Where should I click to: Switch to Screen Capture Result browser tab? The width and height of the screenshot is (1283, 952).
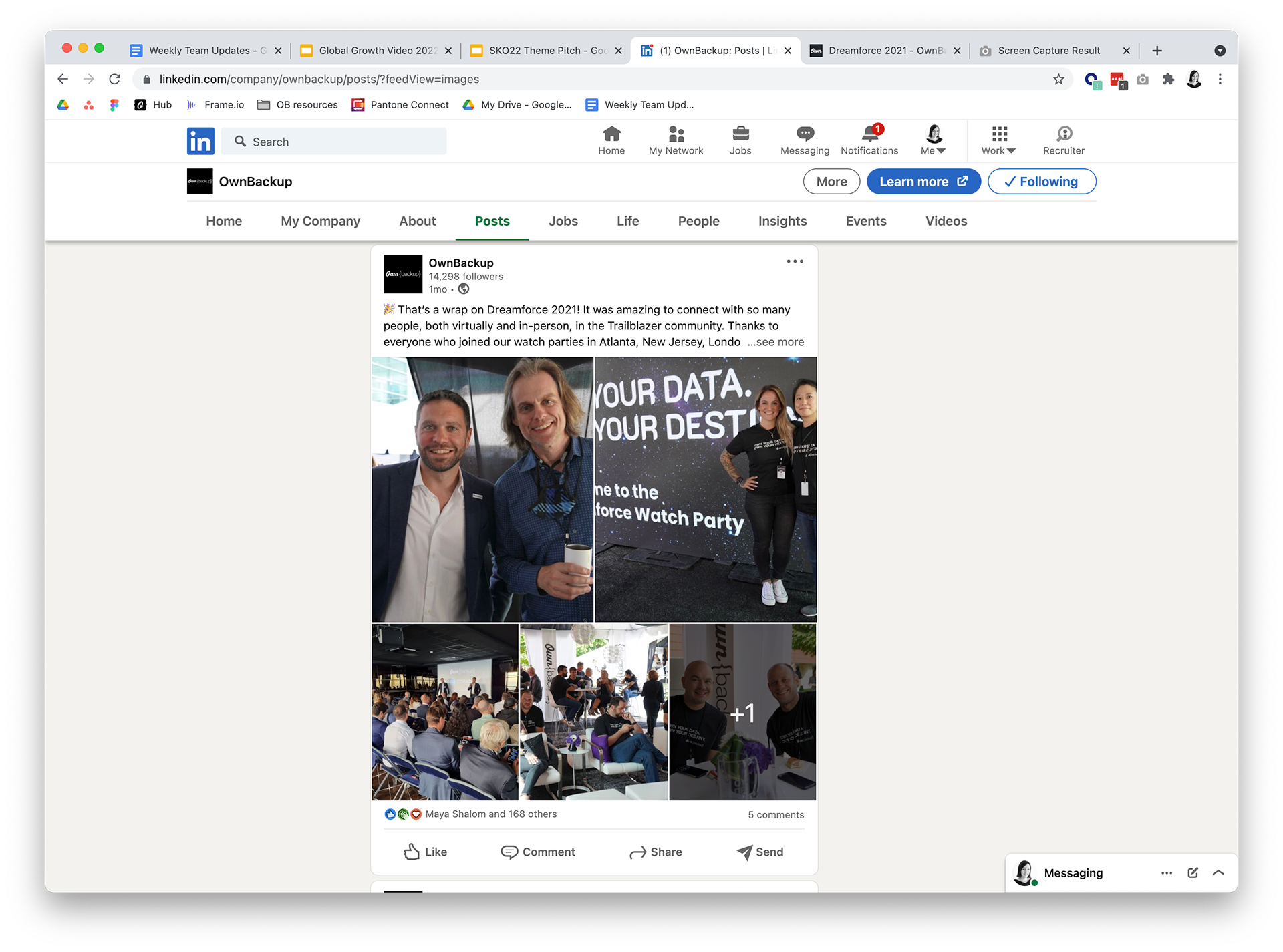[x=1054, y=51]
